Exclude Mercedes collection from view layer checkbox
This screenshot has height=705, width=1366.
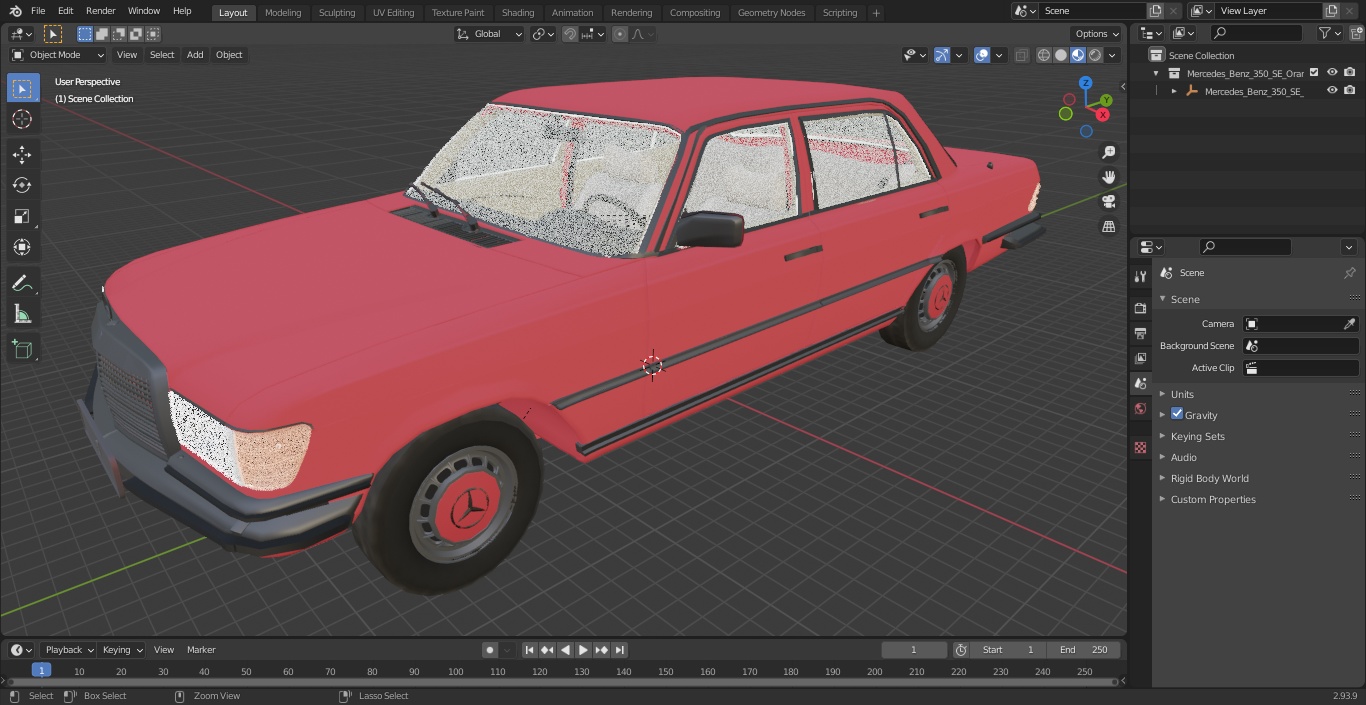[x=1314, y=73]
